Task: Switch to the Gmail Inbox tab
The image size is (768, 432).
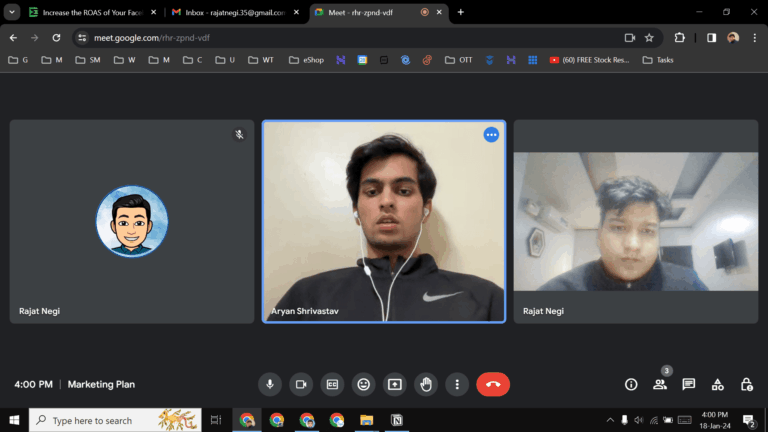Action: click(235, 12)
